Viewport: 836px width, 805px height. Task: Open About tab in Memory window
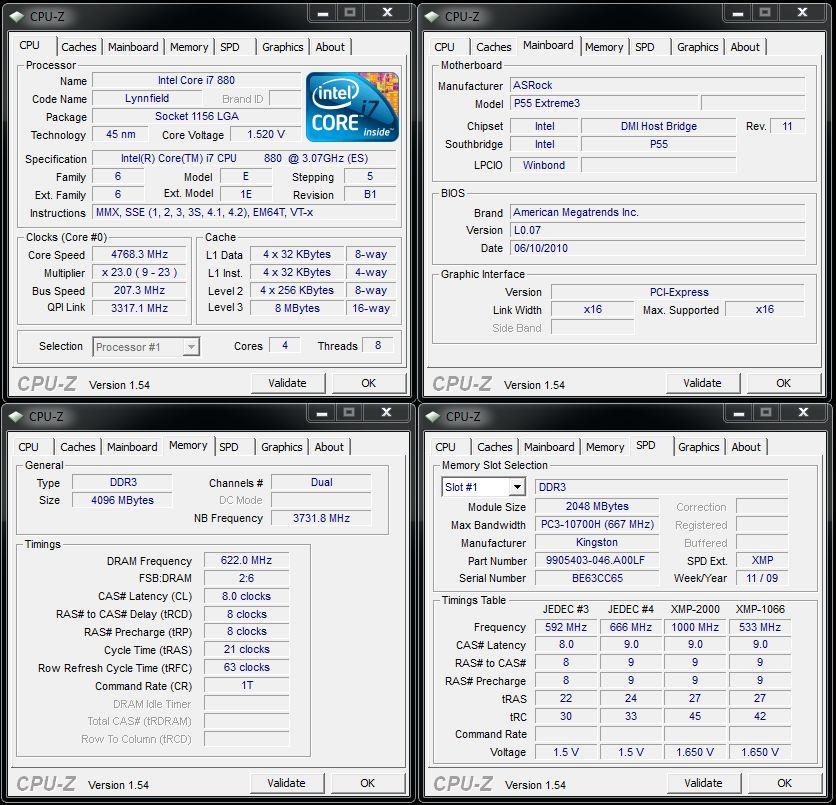point(329,447)
